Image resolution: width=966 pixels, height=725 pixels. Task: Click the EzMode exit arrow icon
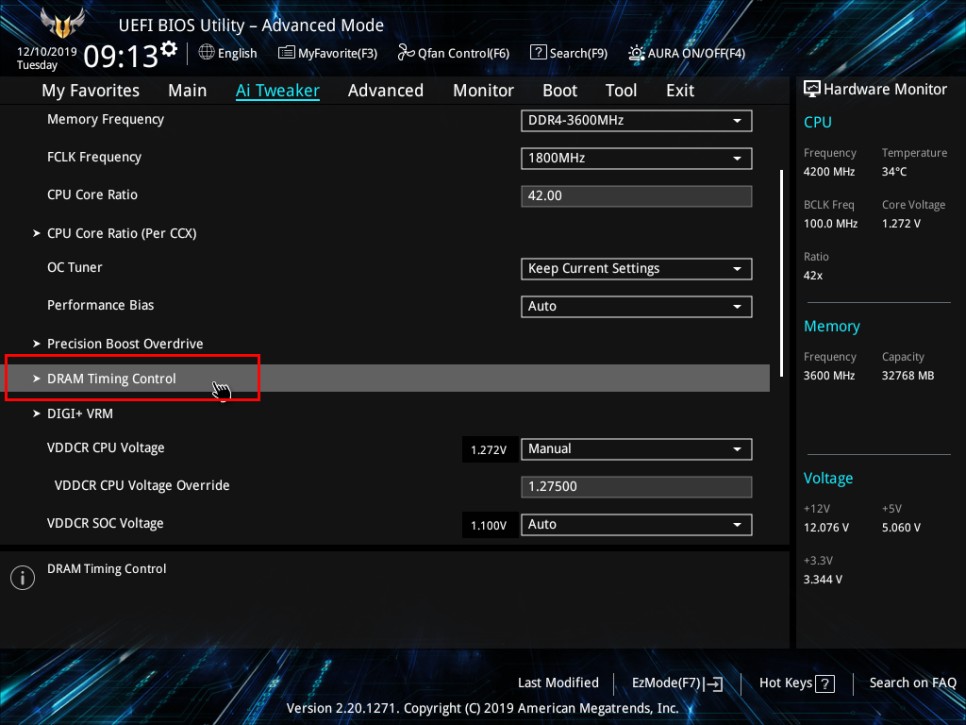tap(713, 684)
